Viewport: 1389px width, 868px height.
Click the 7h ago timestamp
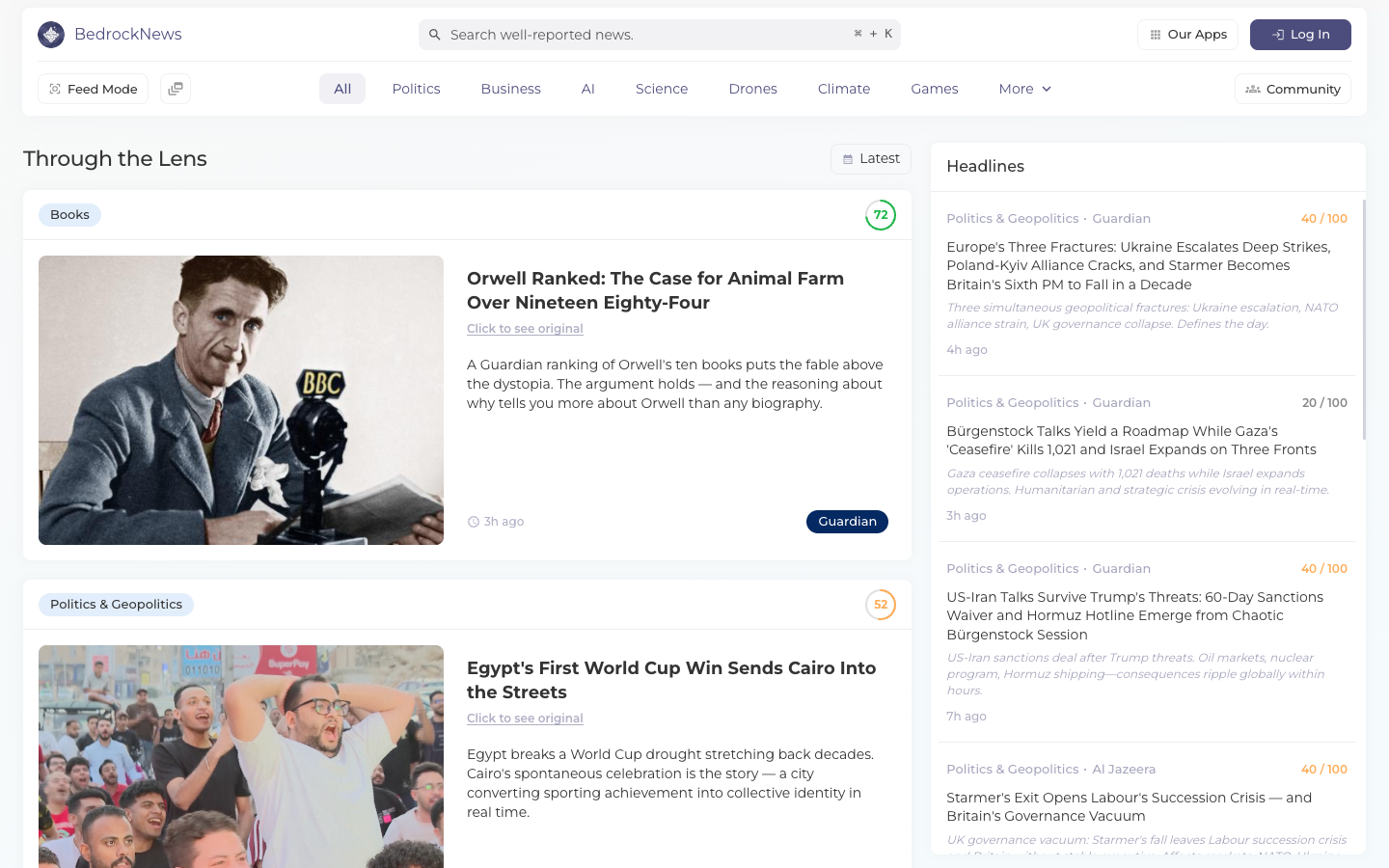[x=967, y=717]
